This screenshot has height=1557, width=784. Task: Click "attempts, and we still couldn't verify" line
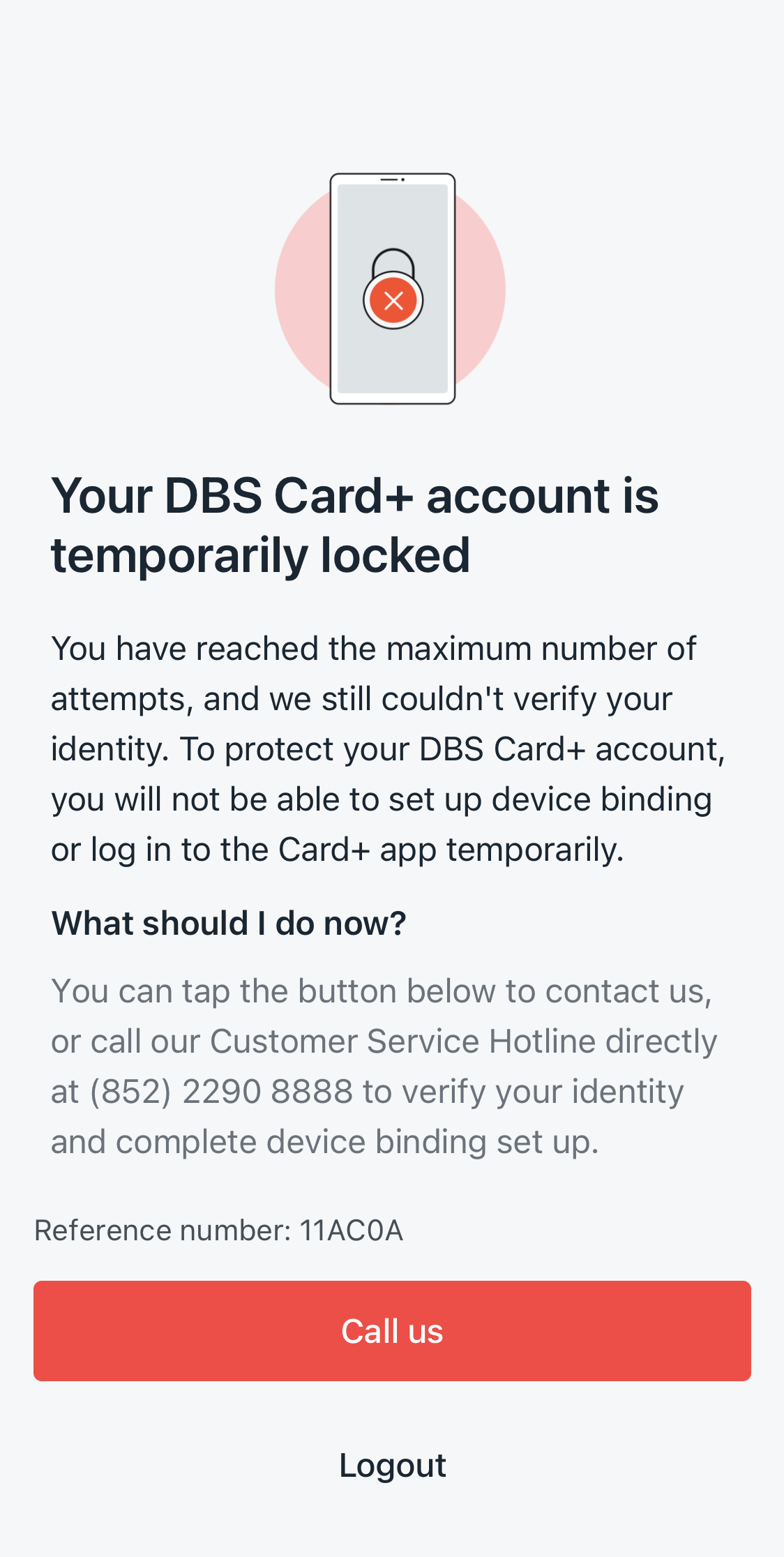point(361,699)
